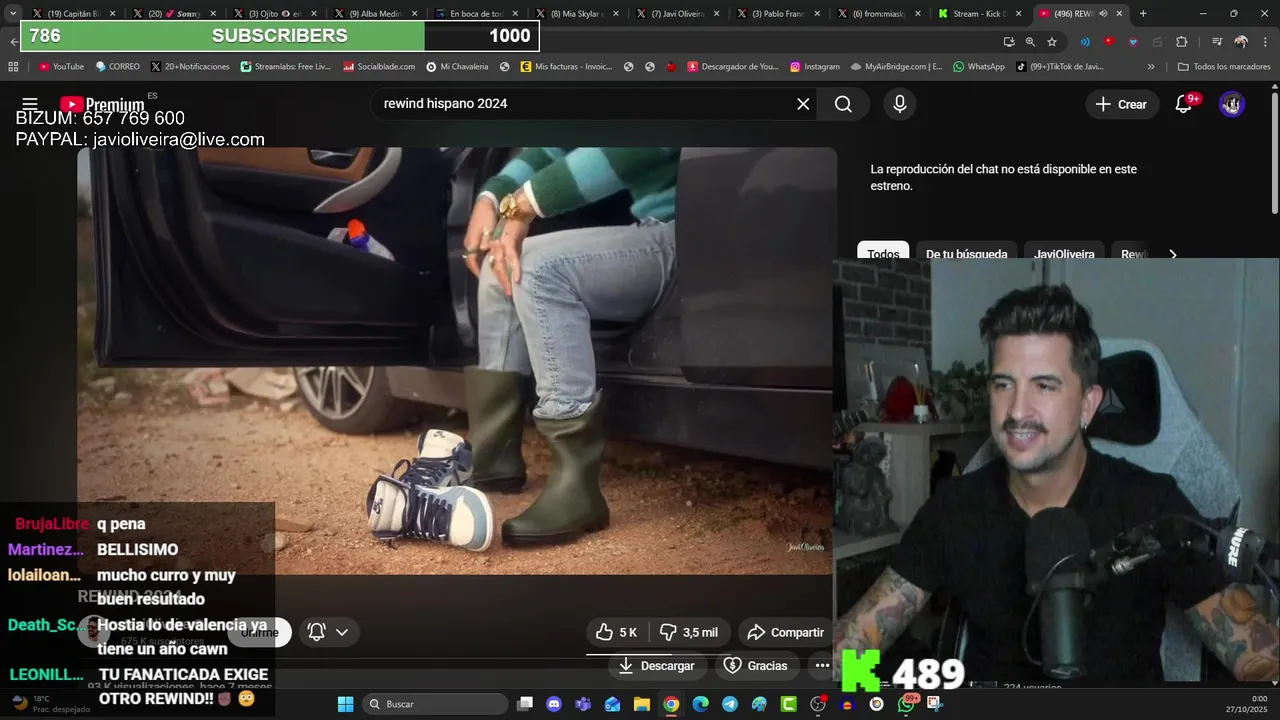The image size is (1280, 720).
Task: Open the Crear button
Action: [x=1121, y=104]
